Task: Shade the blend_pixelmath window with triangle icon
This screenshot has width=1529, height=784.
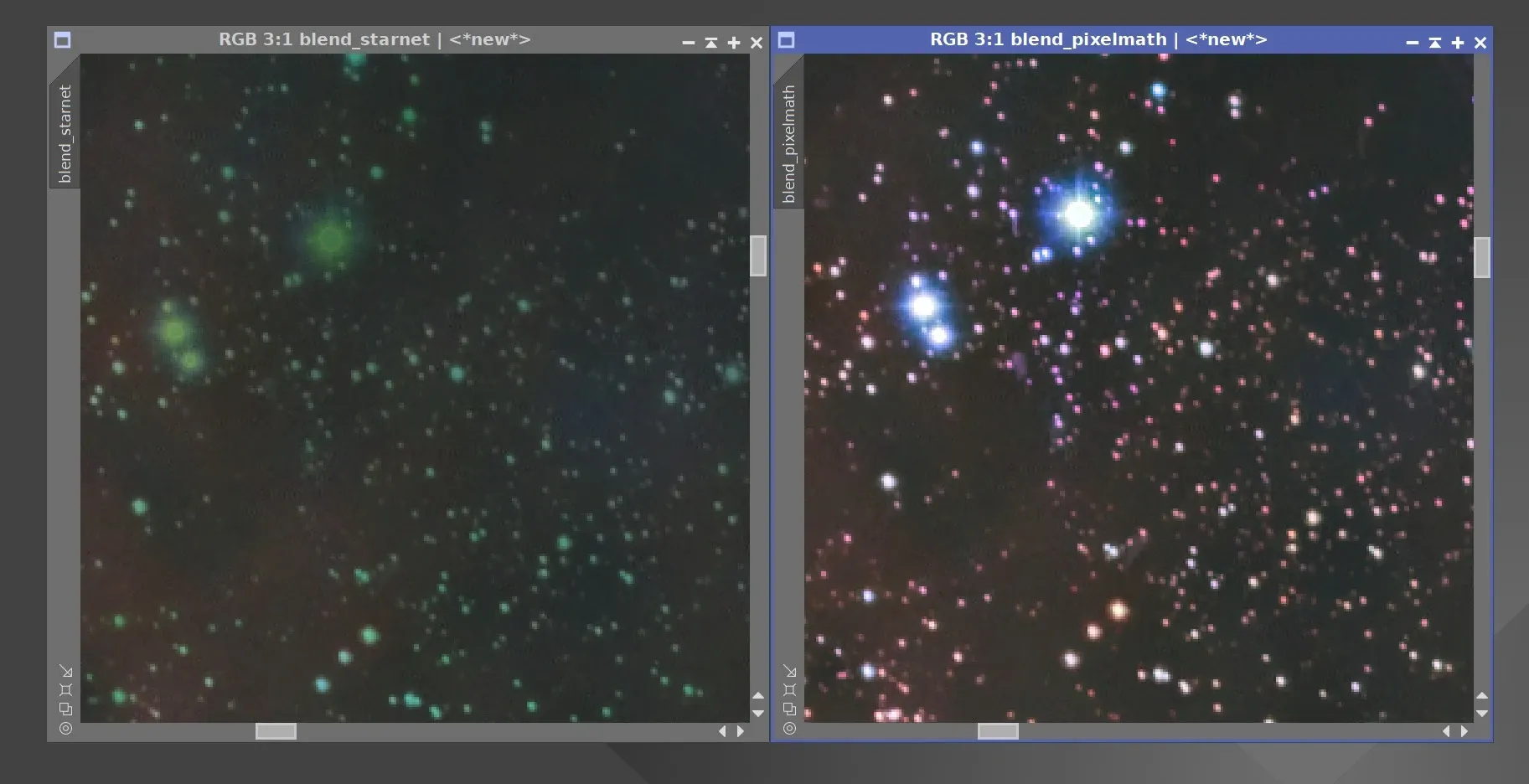Action: point(1435,43)
